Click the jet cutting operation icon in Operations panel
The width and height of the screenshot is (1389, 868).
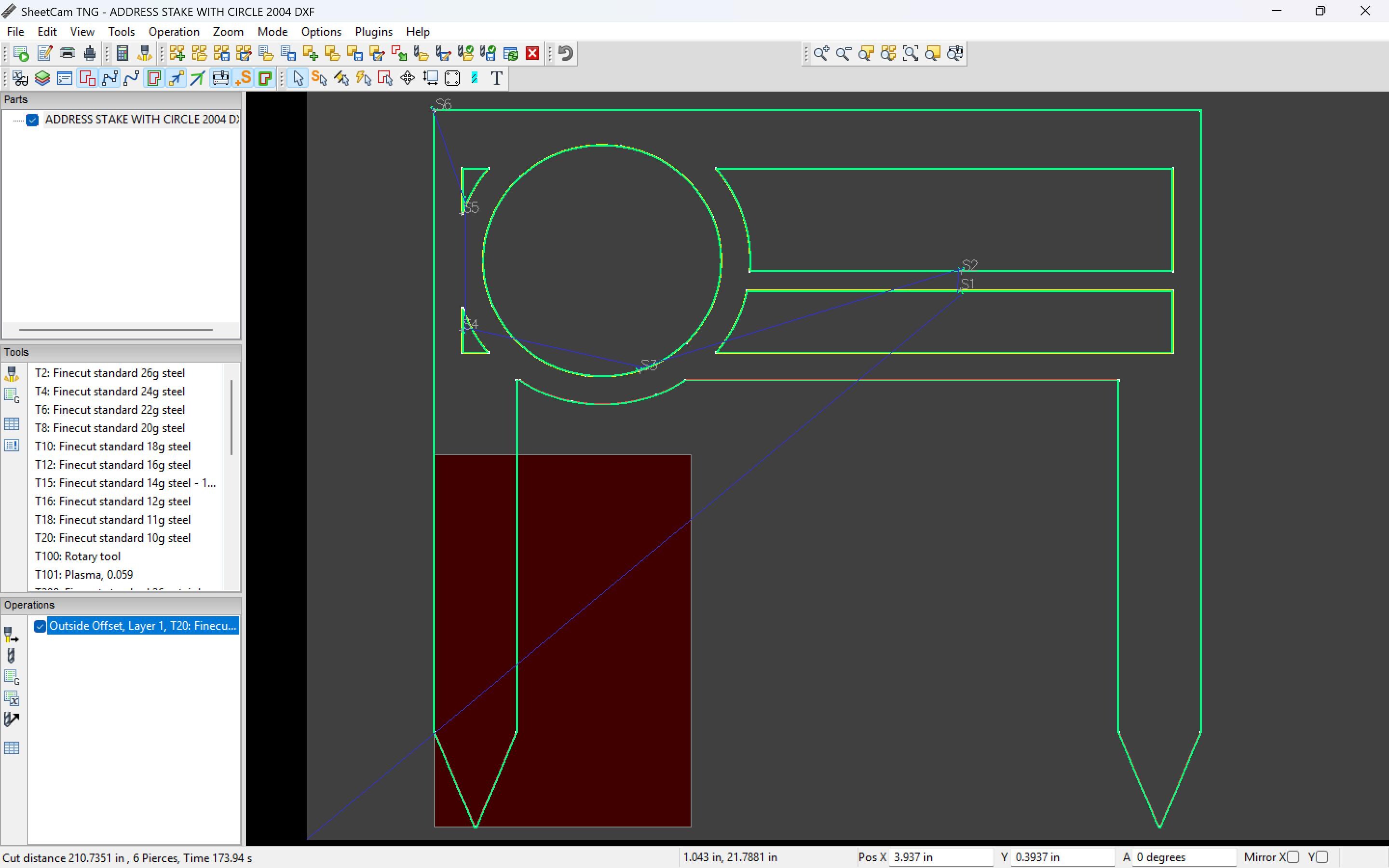(x=12, y=635)
